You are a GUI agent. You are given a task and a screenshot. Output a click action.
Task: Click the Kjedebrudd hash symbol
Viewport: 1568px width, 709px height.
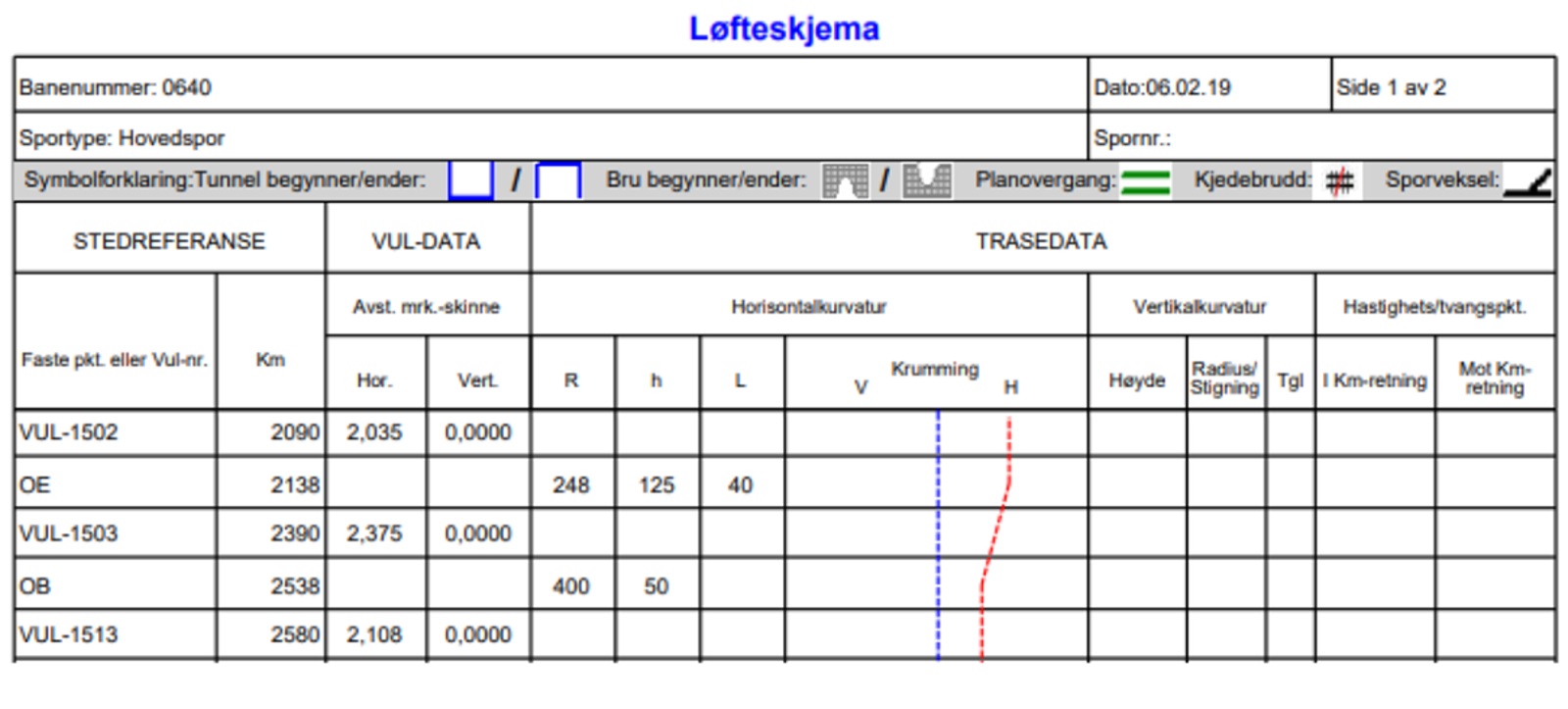(1340, 181)
